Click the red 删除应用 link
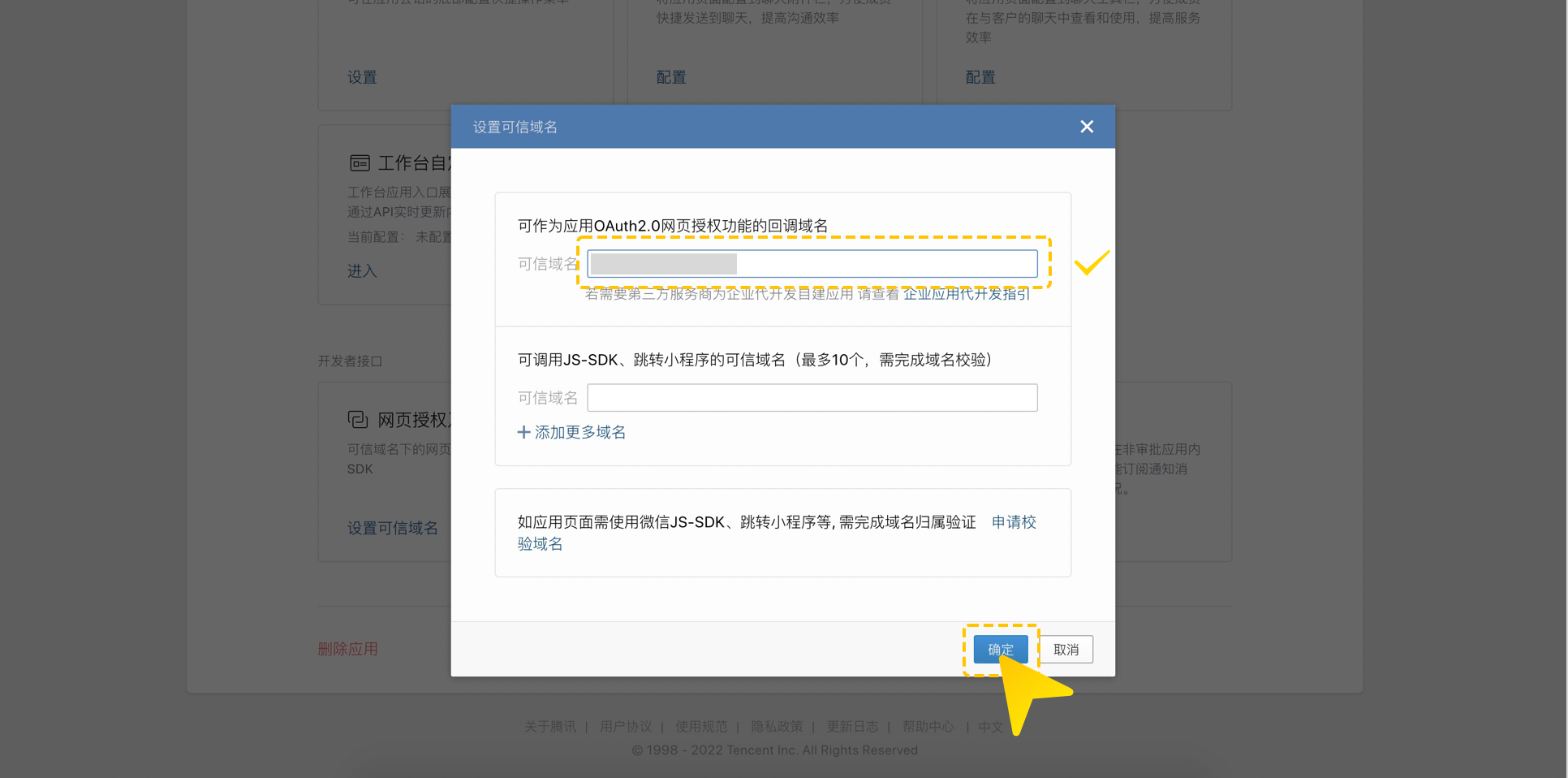1568x778 pixels. (347, 649)
